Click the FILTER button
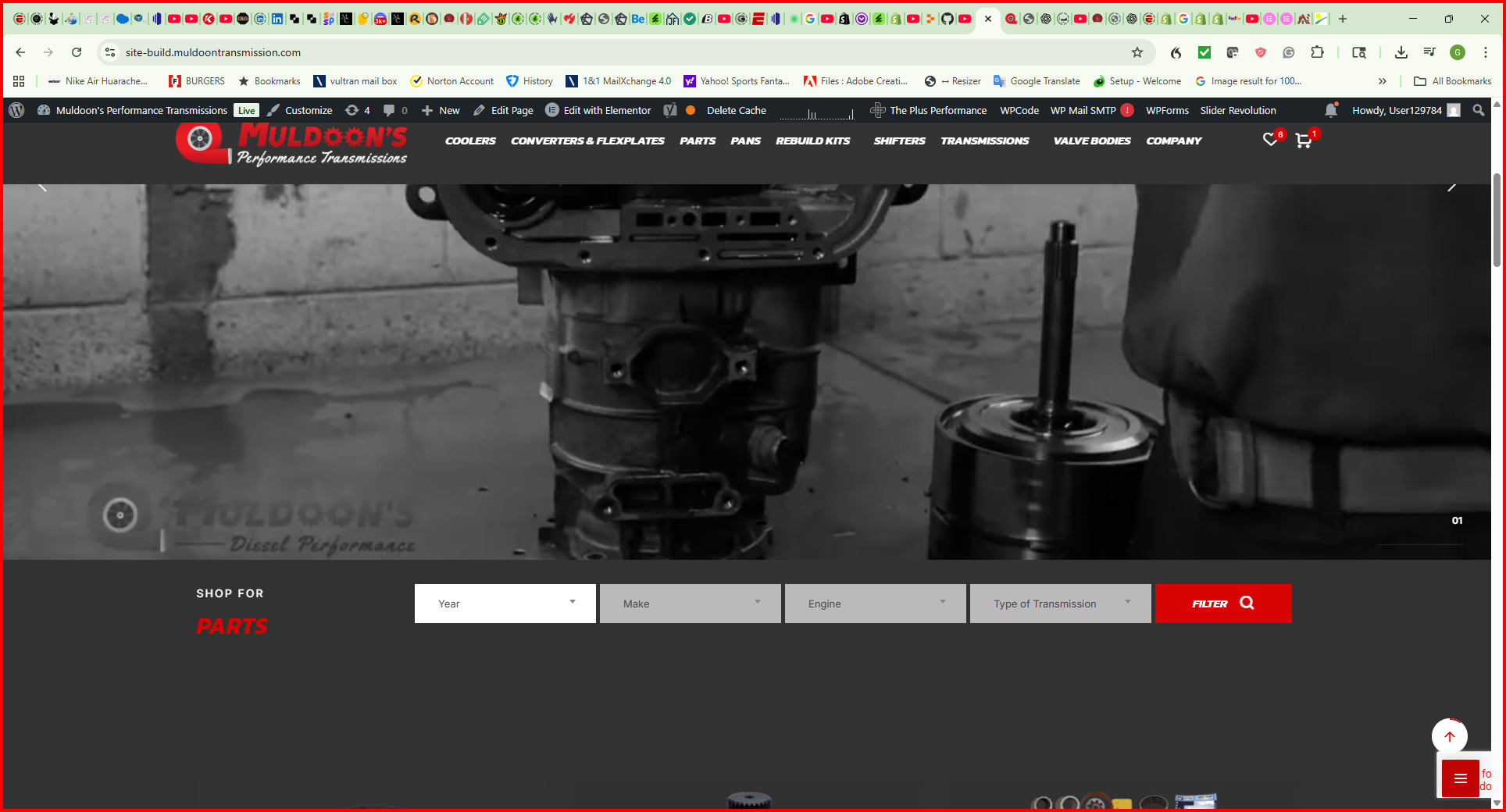Viewport: 1506px width, 812px height. click(1222, 603)
